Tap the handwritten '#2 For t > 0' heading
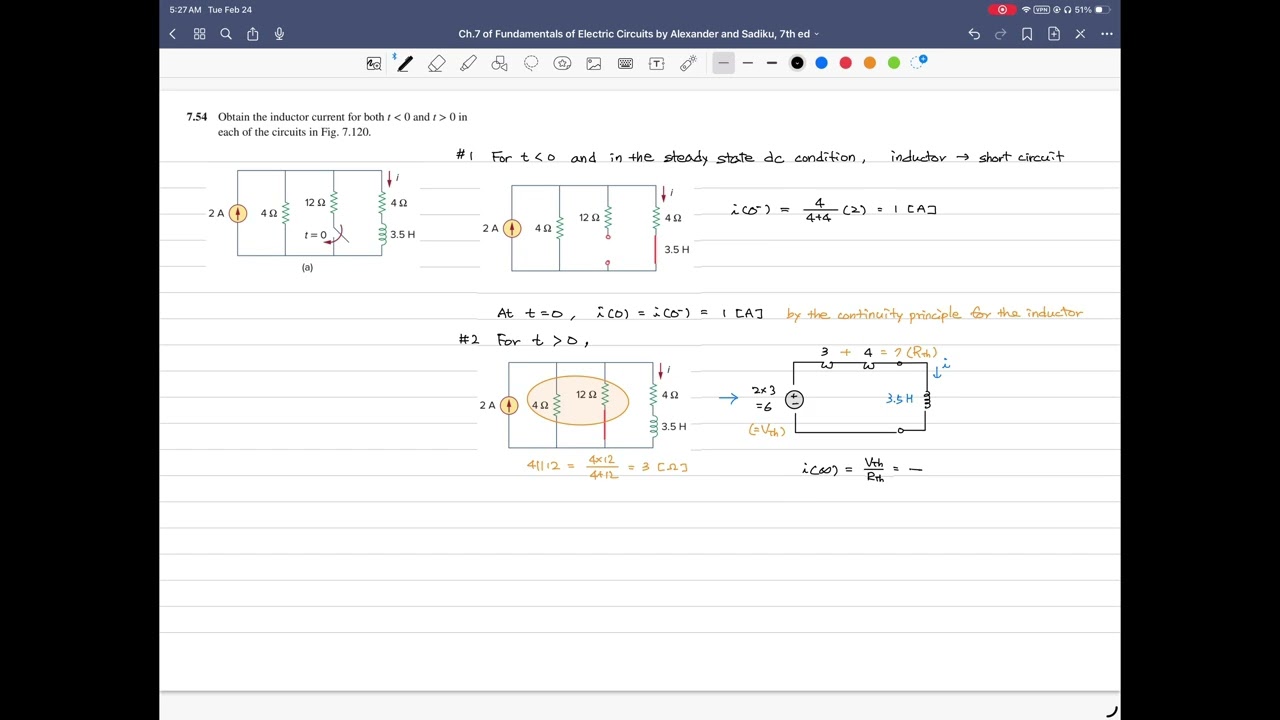The height and width of the screenshot is (720, 1280). (524, 340)
